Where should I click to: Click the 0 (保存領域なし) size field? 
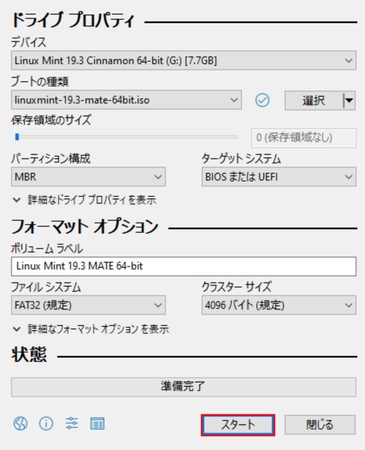click(304, 138)
